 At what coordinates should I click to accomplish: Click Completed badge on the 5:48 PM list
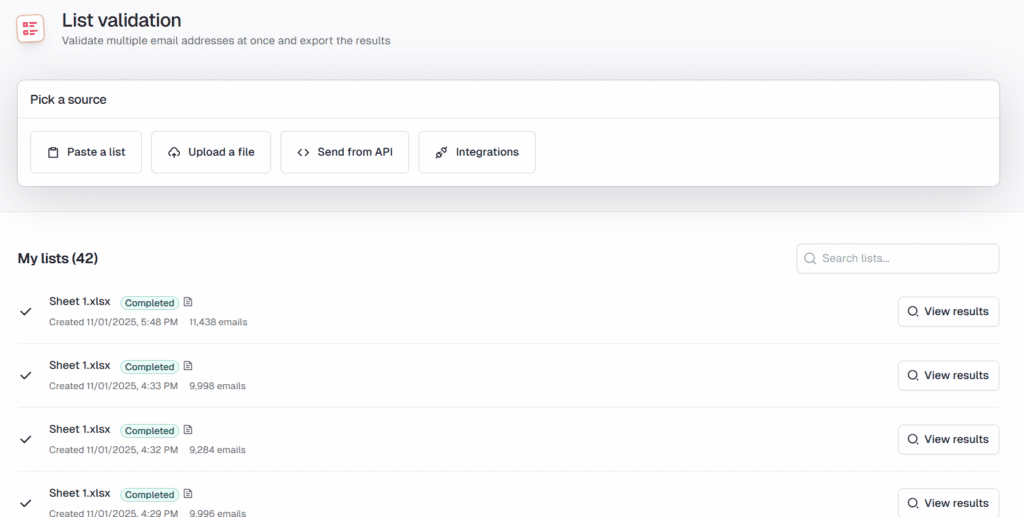[149, 303]
